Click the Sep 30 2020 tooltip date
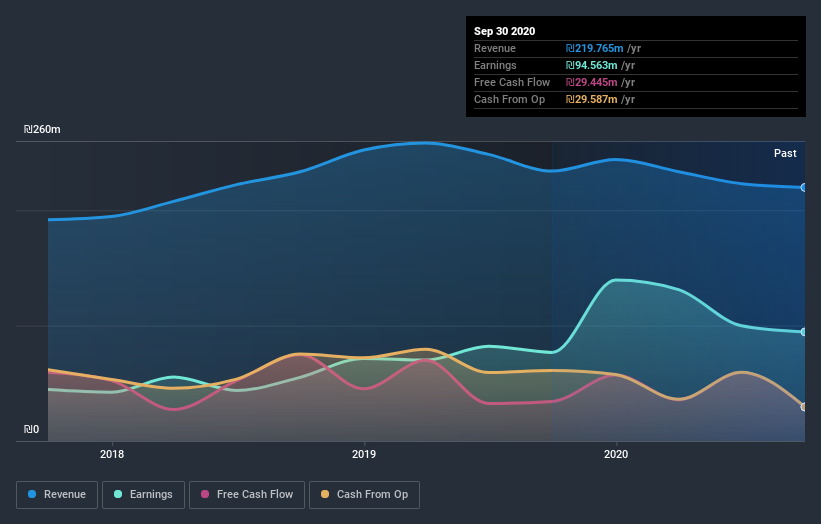The image size is (821, 524). pyautogui.click(x=505, y=31)
